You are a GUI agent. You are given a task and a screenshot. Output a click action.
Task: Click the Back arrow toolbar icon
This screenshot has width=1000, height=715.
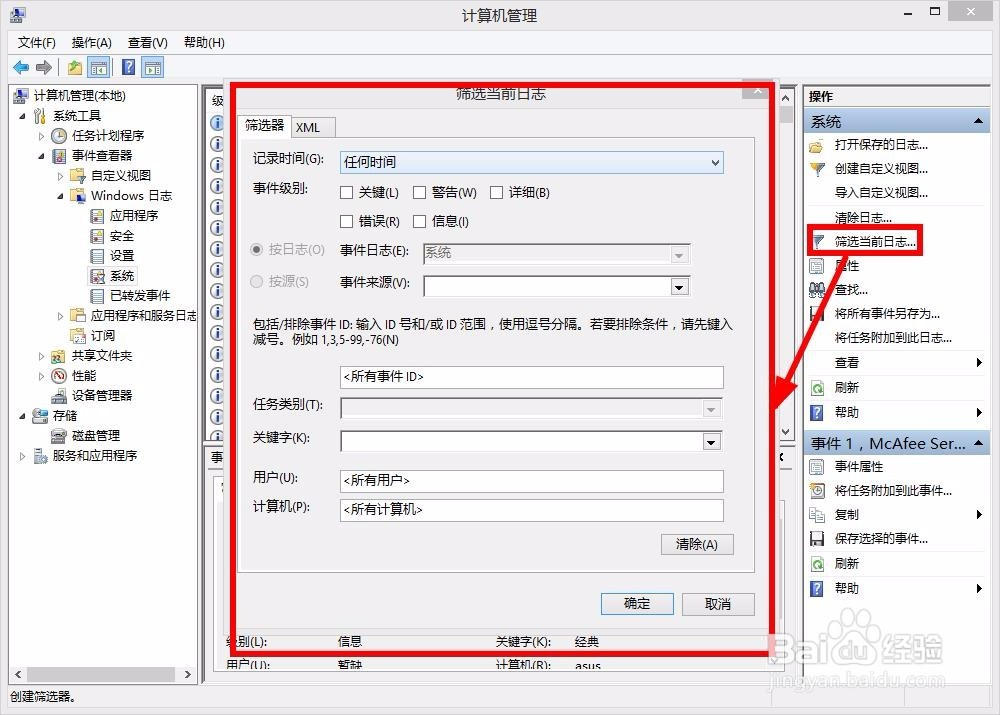pyautogui.click(x=21, y=67)
